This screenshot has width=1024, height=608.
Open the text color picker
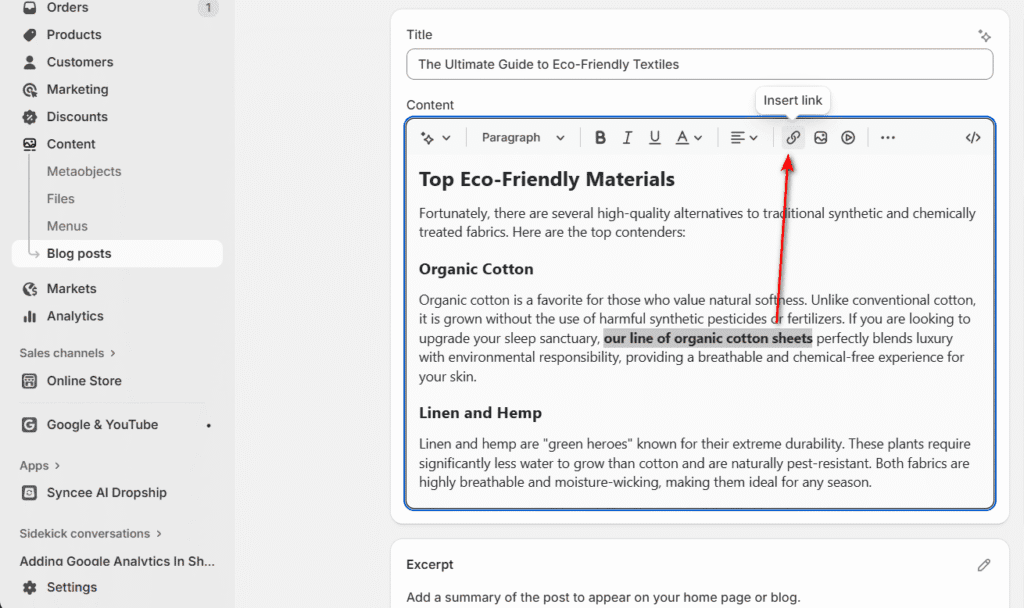[x=688, y=137]
